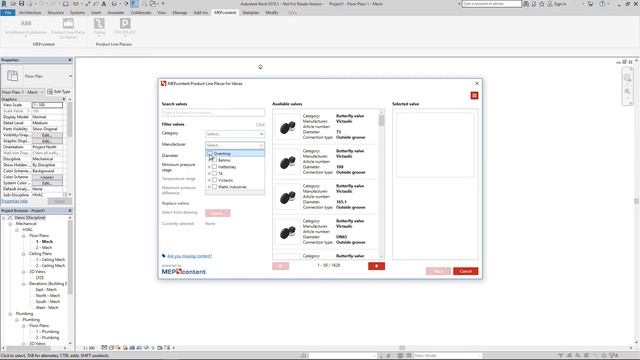The height and width of the screenshot is (360, 640).
Task: Open the Annotate ribbon tab
Action: tap(116, 13)
